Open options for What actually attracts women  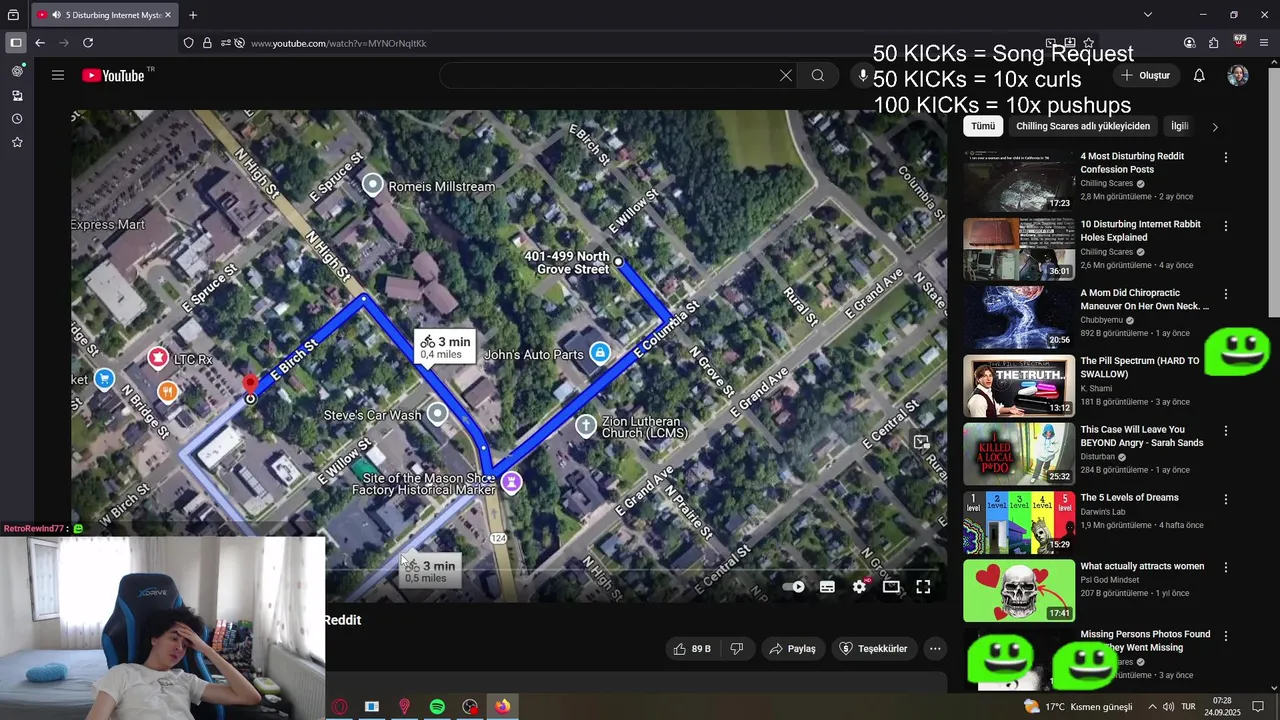click(x=1226, y=567)
